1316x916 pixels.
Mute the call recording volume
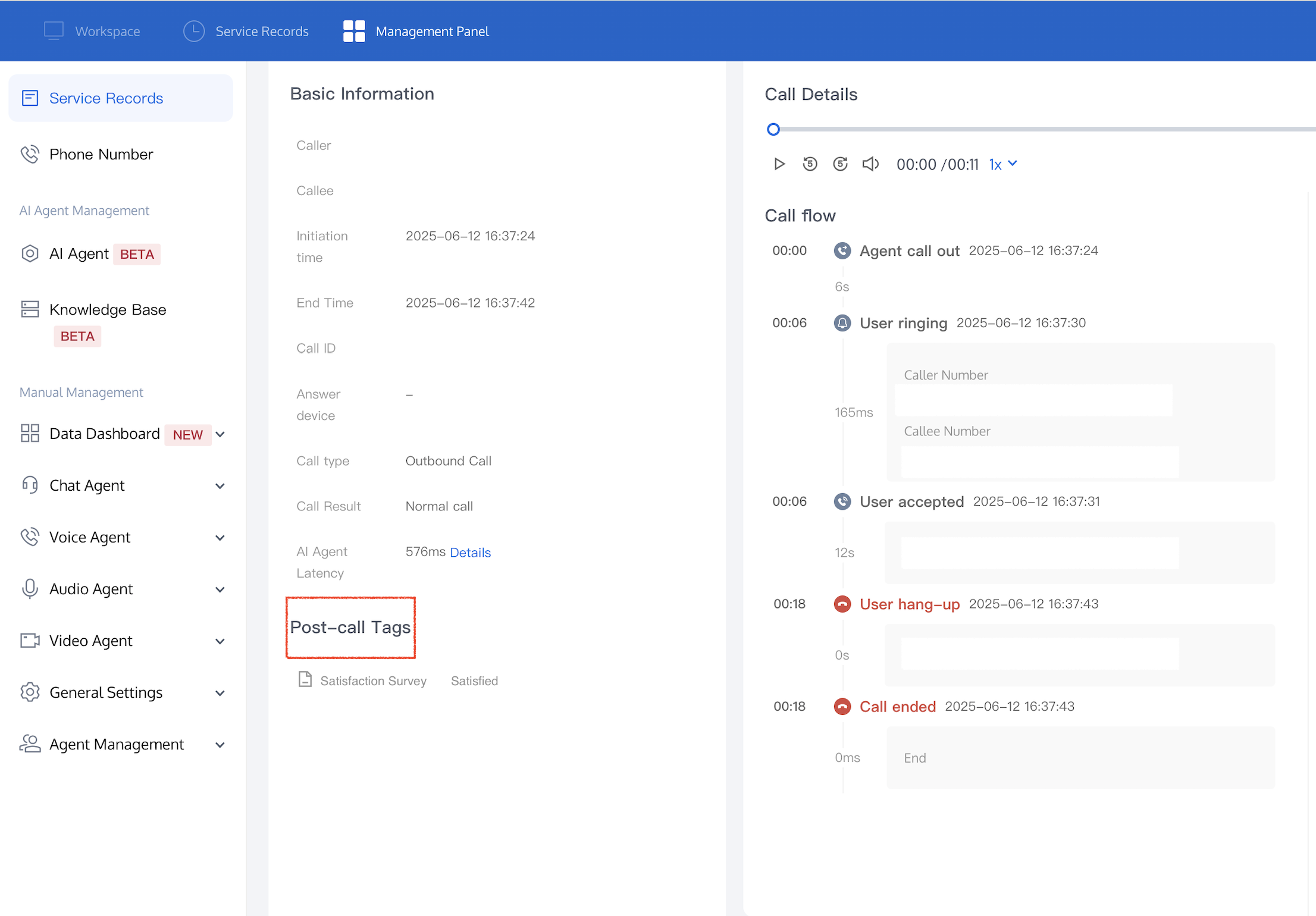point(870,164)
